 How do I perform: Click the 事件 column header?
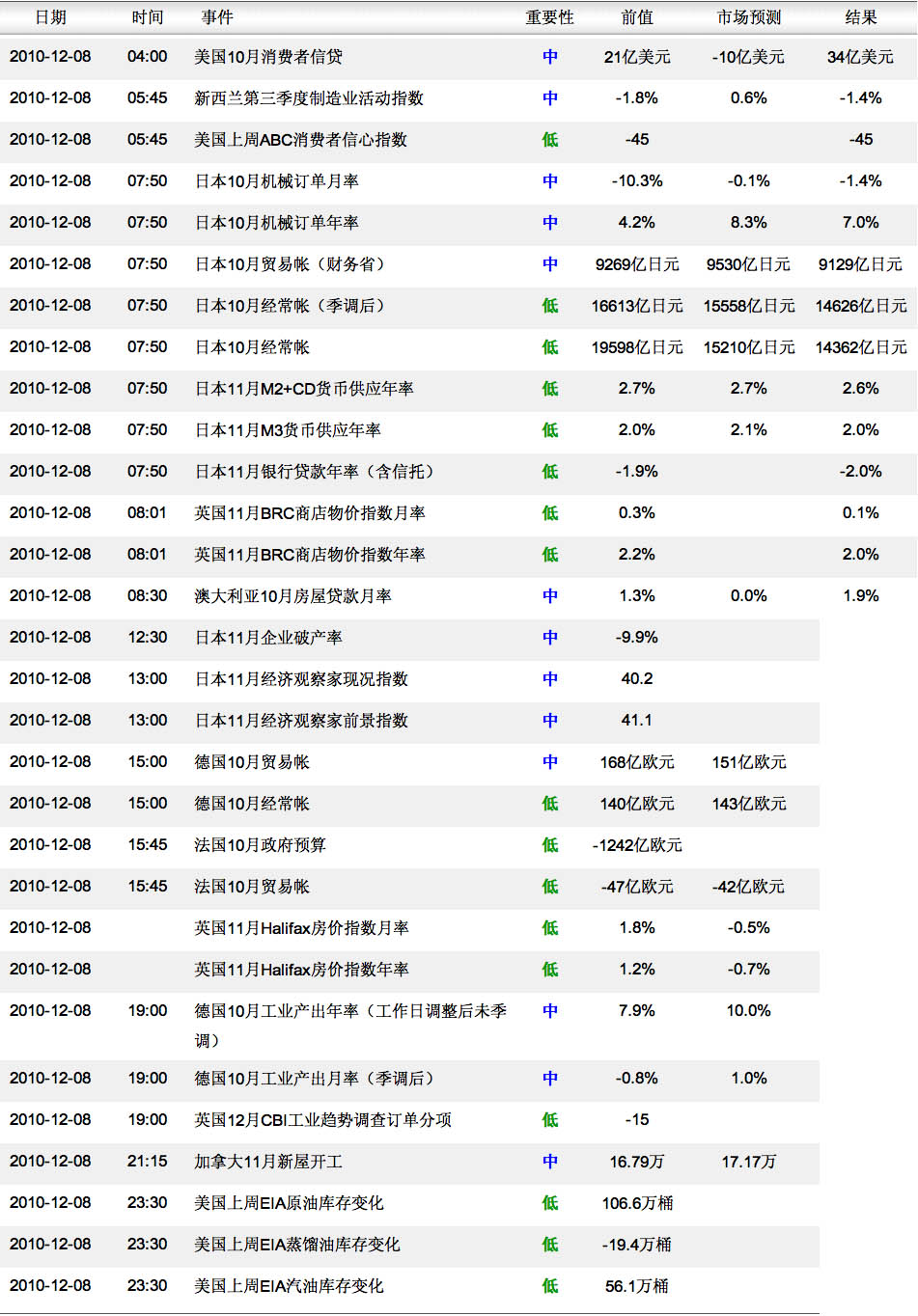(217, 17)
